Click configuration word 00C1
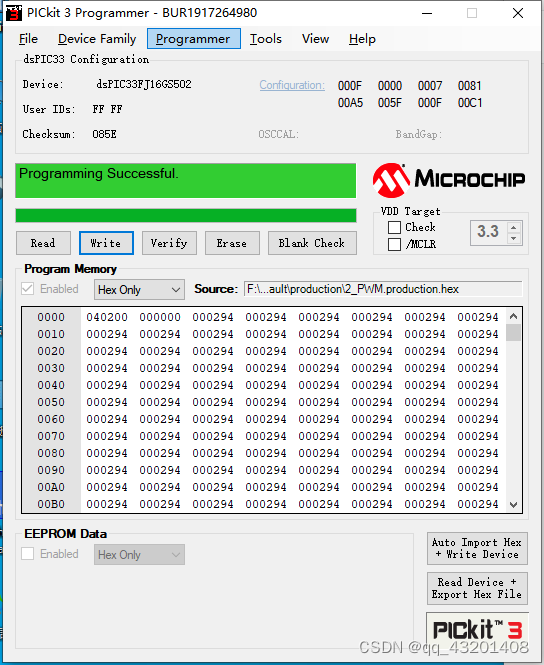Screen dimensions: 544x665 point(470,103)
